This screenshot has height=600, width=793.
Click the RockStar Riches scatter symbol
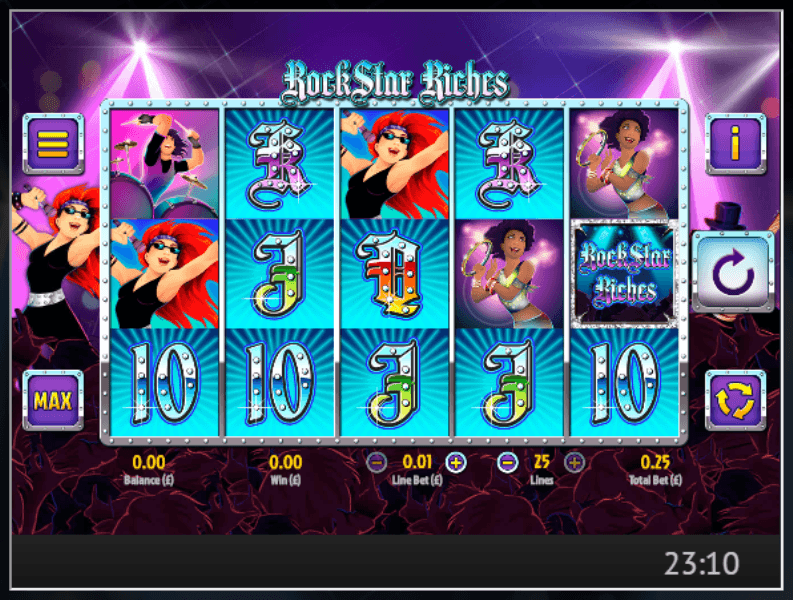pos(625,273)
